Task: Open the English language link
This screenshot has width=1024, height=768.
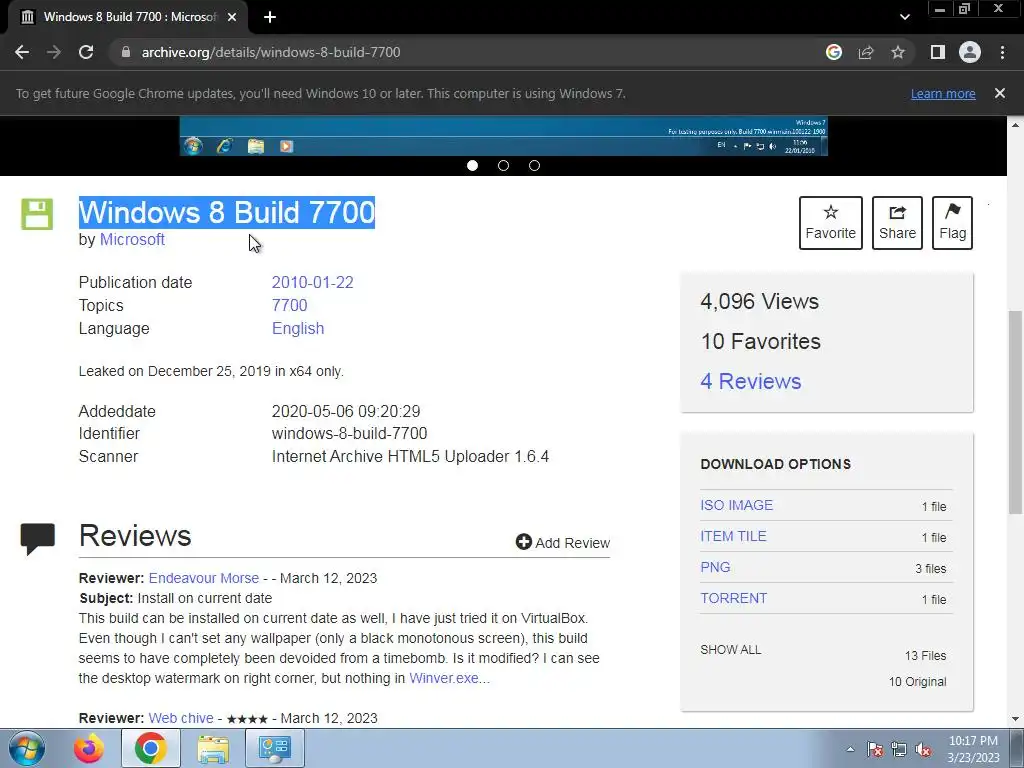Action: pyautogui.click(x=298, y=328)
